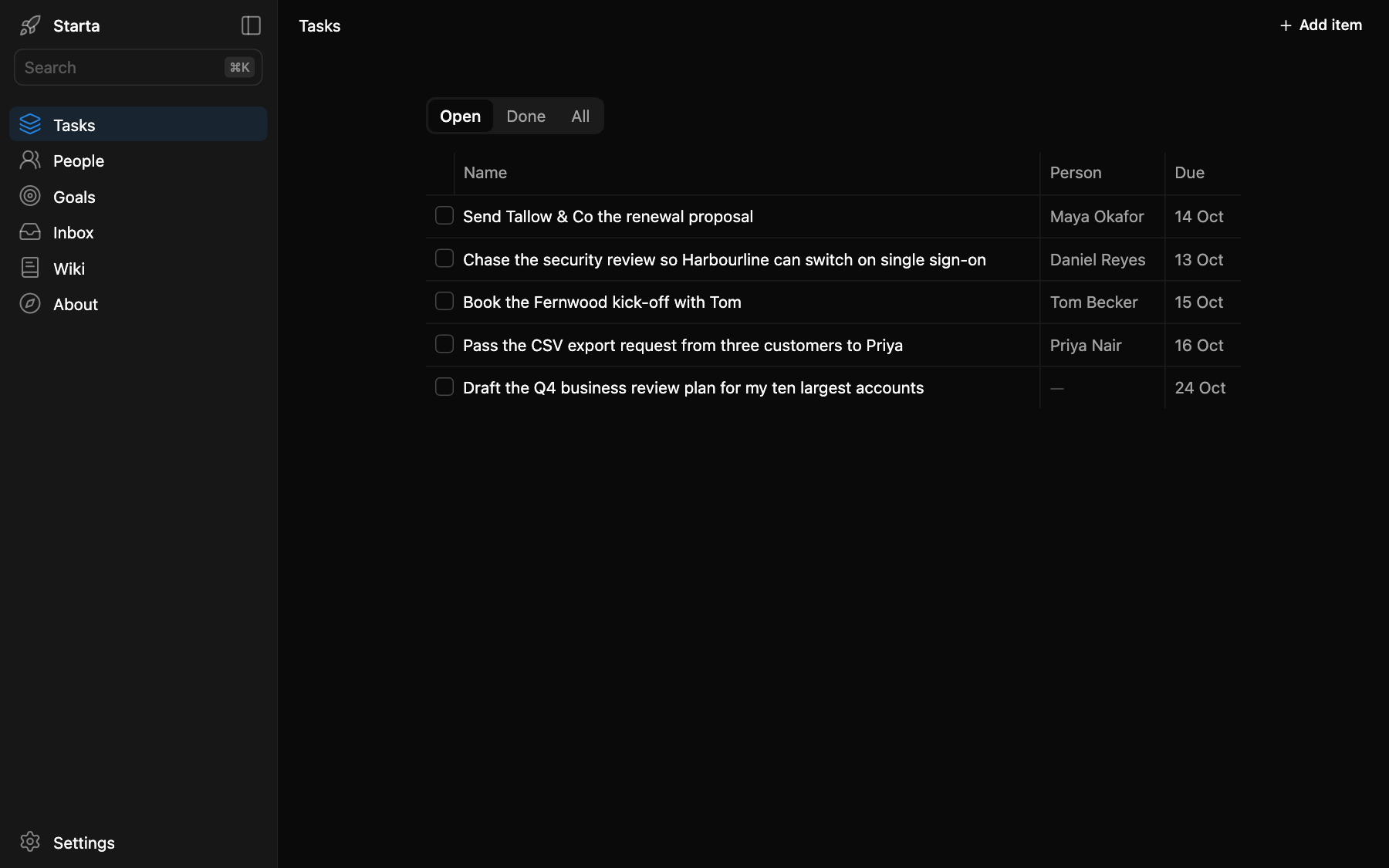
Task: Click the Goals target icon
Action: pyautogui.click(x=30, y=196)
